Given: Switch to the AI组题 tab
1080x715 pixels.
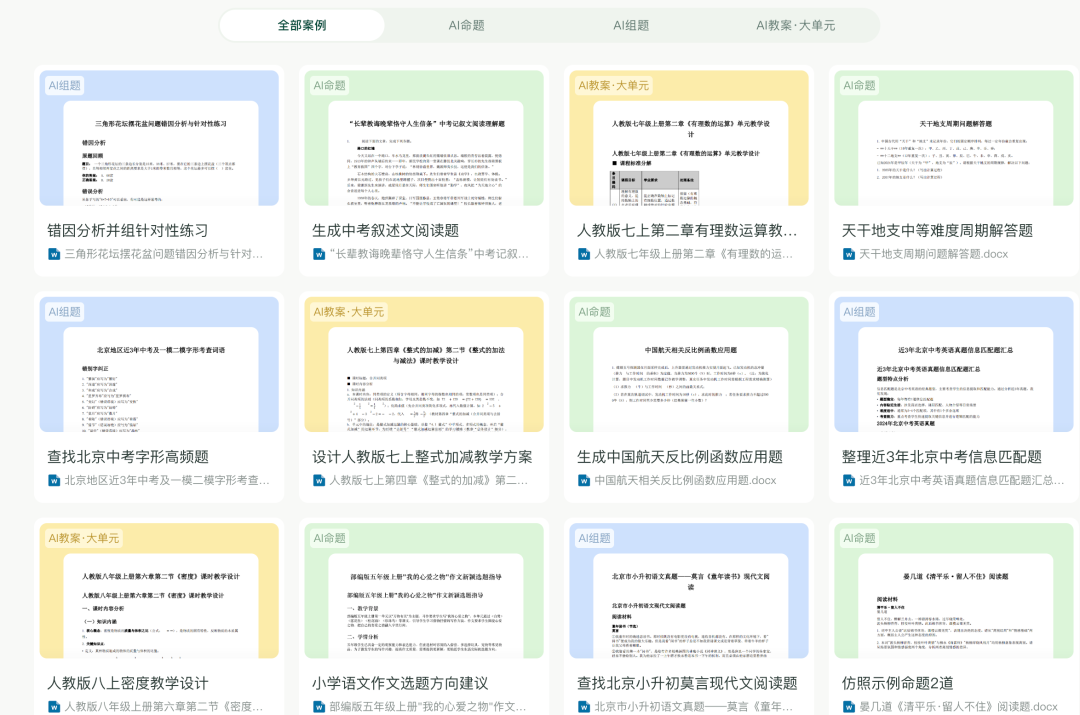Looking at the screenshot, I should point(630,24).
